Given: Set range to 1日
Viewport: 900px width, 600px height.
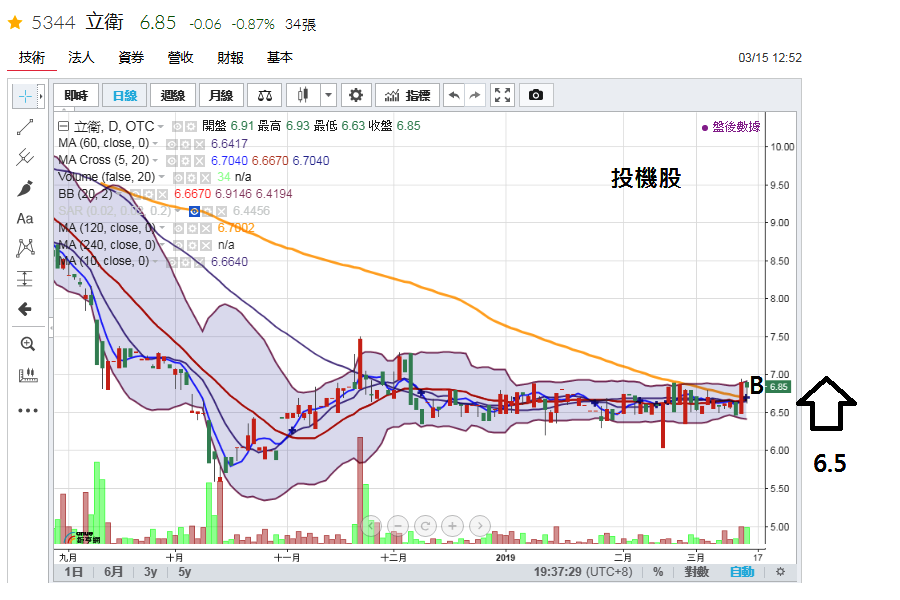Looking at the screenshot, I should point(73,572).
